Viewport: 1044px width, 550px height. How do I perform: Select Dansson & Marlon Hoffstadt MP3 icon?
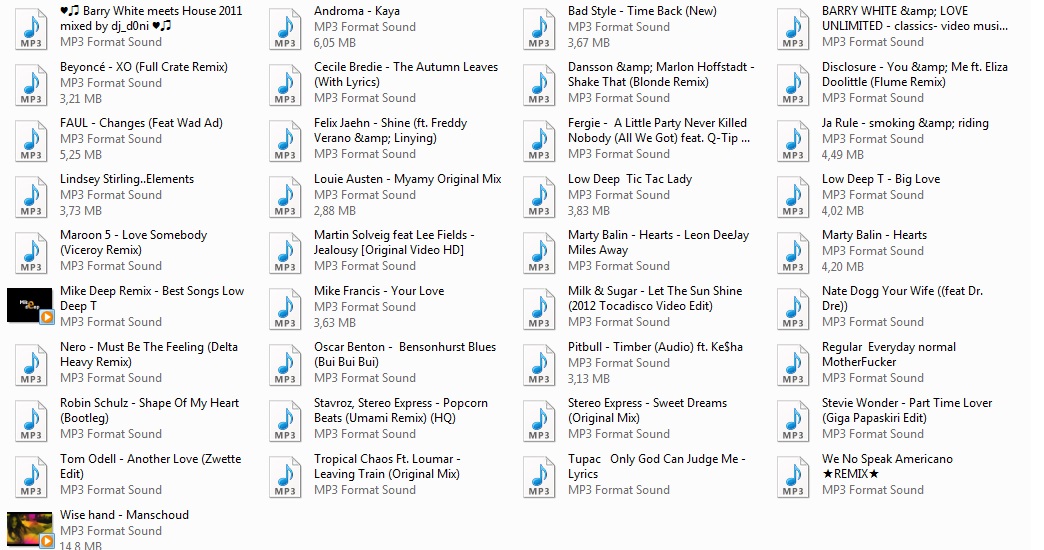539,85
